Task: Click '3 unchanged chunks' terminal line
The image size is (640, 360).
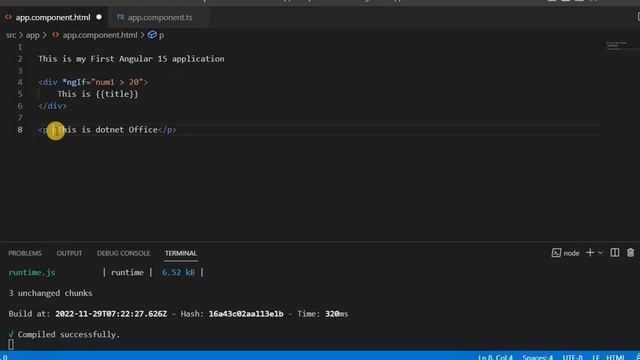Action: pyautogui.click(x=50, y=293)
